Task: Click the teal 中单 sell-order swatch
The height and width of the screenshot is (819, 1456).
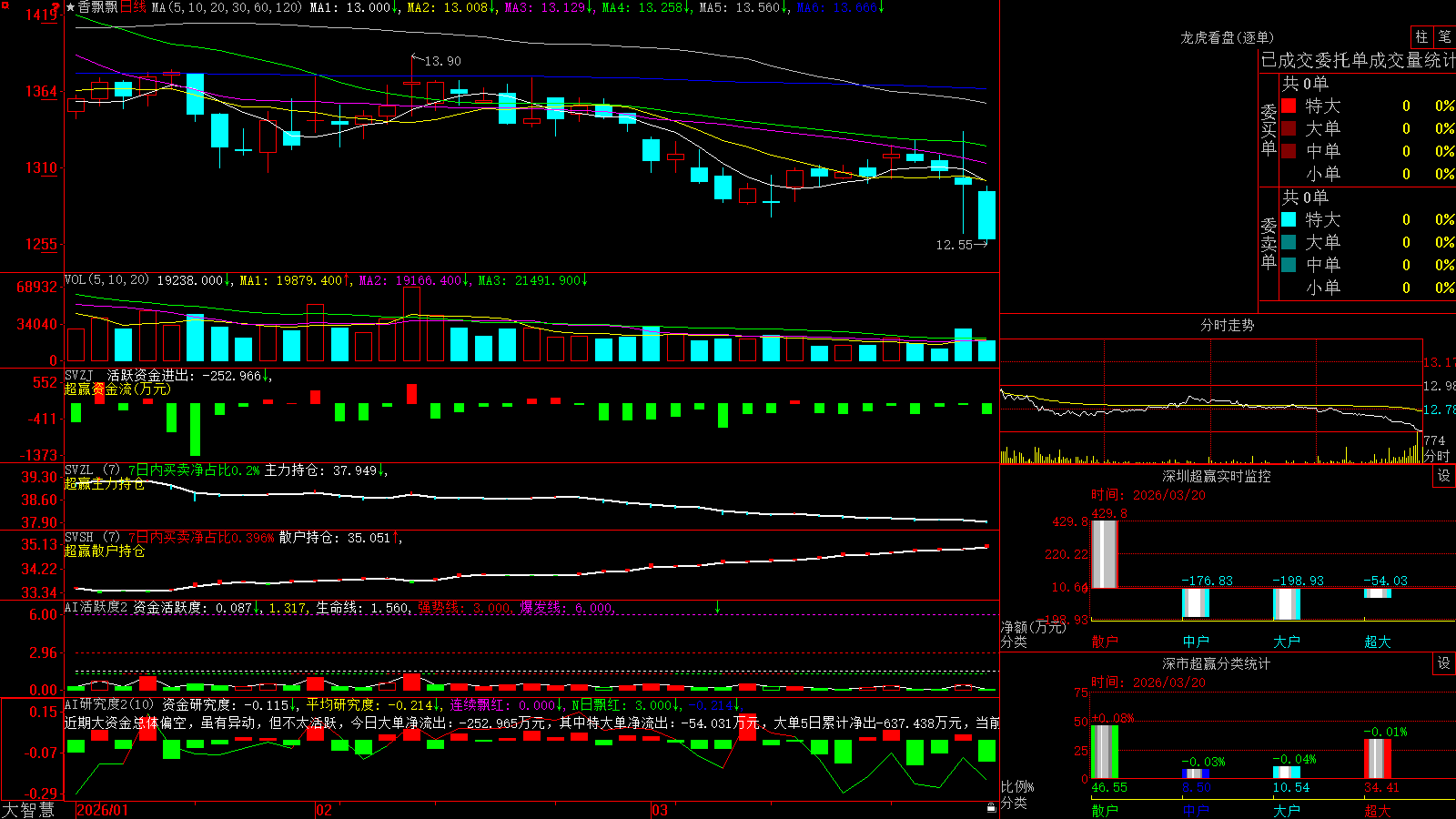Action: pos(1289,265)
